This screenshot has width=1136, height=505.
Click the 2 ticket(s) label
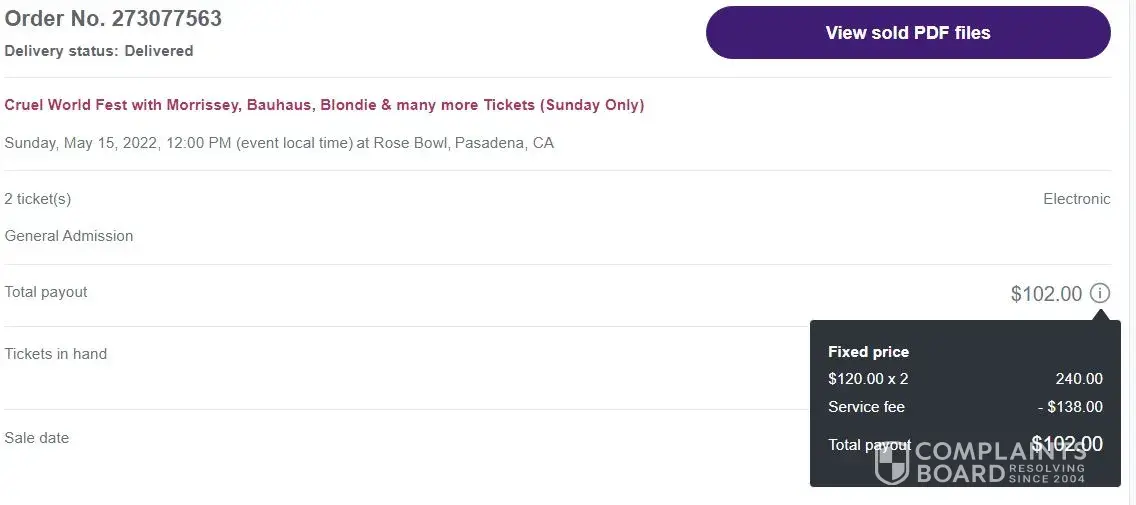(x=38, y=199)
